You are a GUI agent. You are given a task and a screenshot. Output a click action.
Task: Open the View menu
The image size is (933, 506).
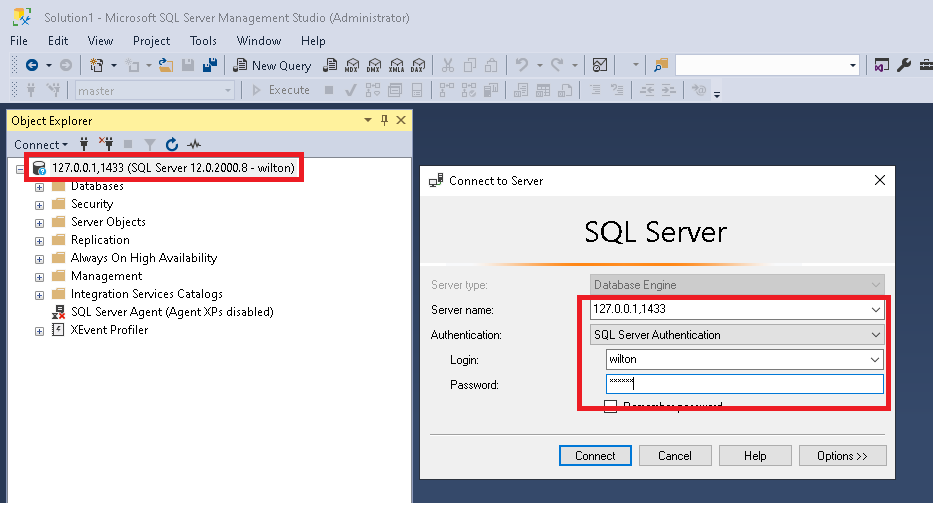pyautogui.click(x=101, y=41)
